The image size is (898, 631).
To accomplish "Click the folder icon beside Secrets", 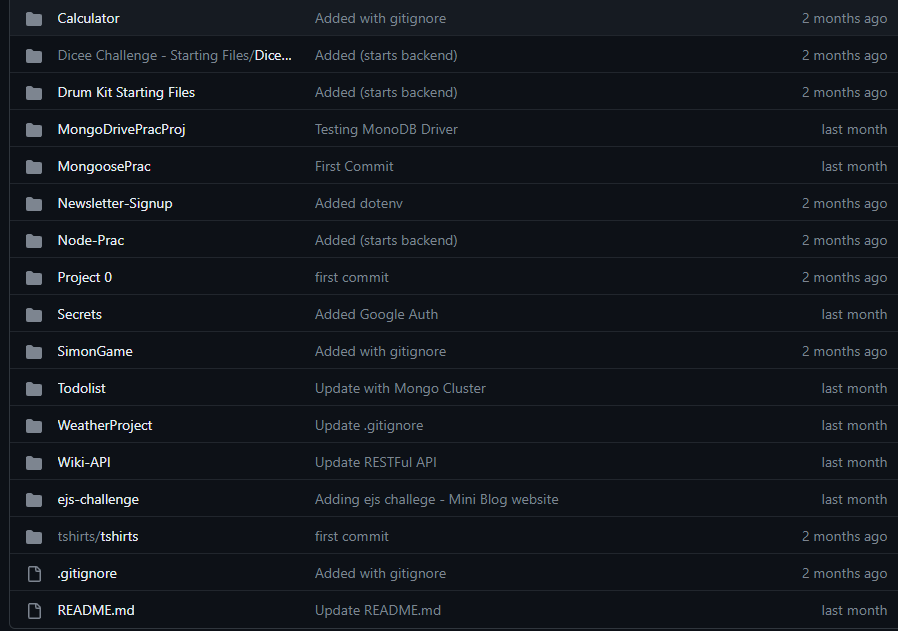I will (x=34, y=315).
